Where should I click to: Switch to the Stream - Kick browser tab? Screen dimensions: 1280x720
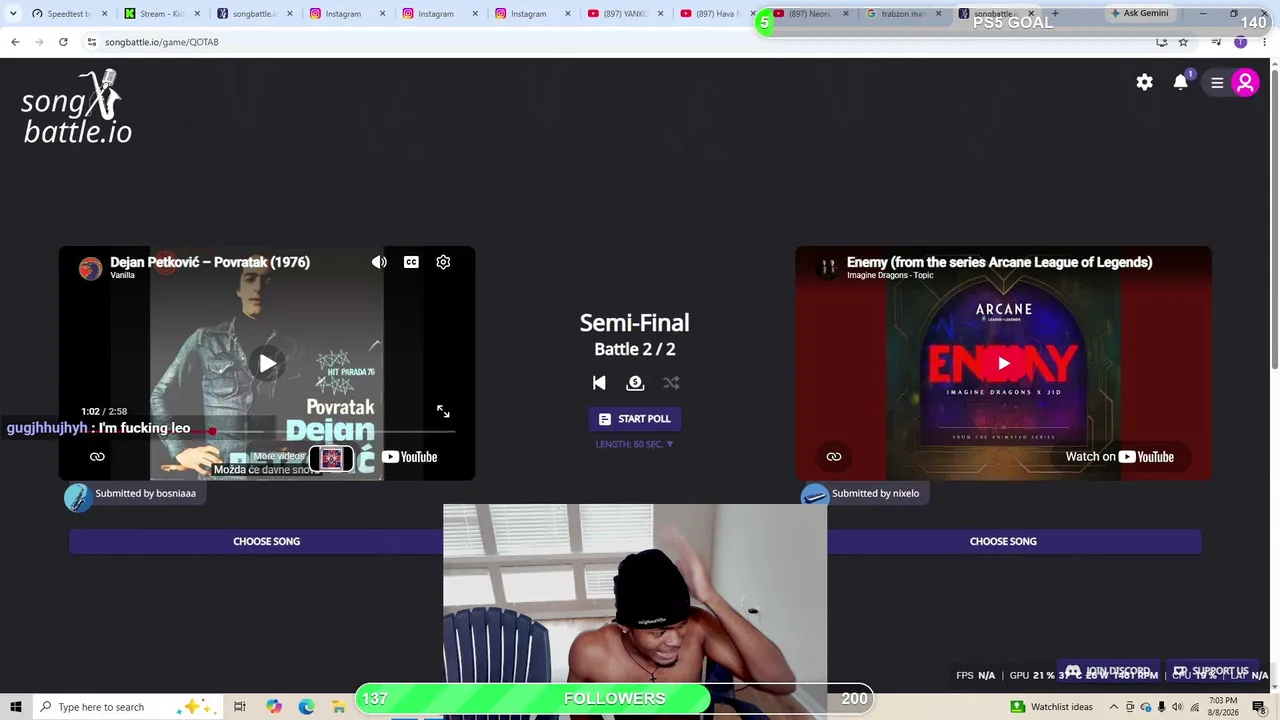(x=160, y=14)
